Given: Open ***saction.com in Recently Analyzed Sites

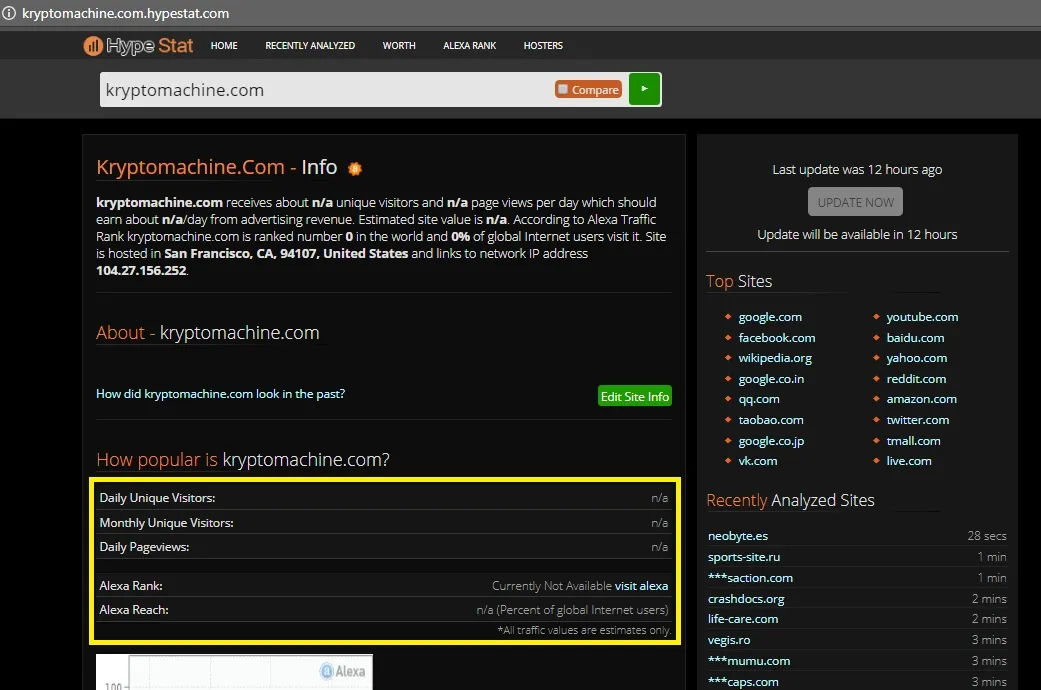Looking at the screenshot, I should pos(750,578).
